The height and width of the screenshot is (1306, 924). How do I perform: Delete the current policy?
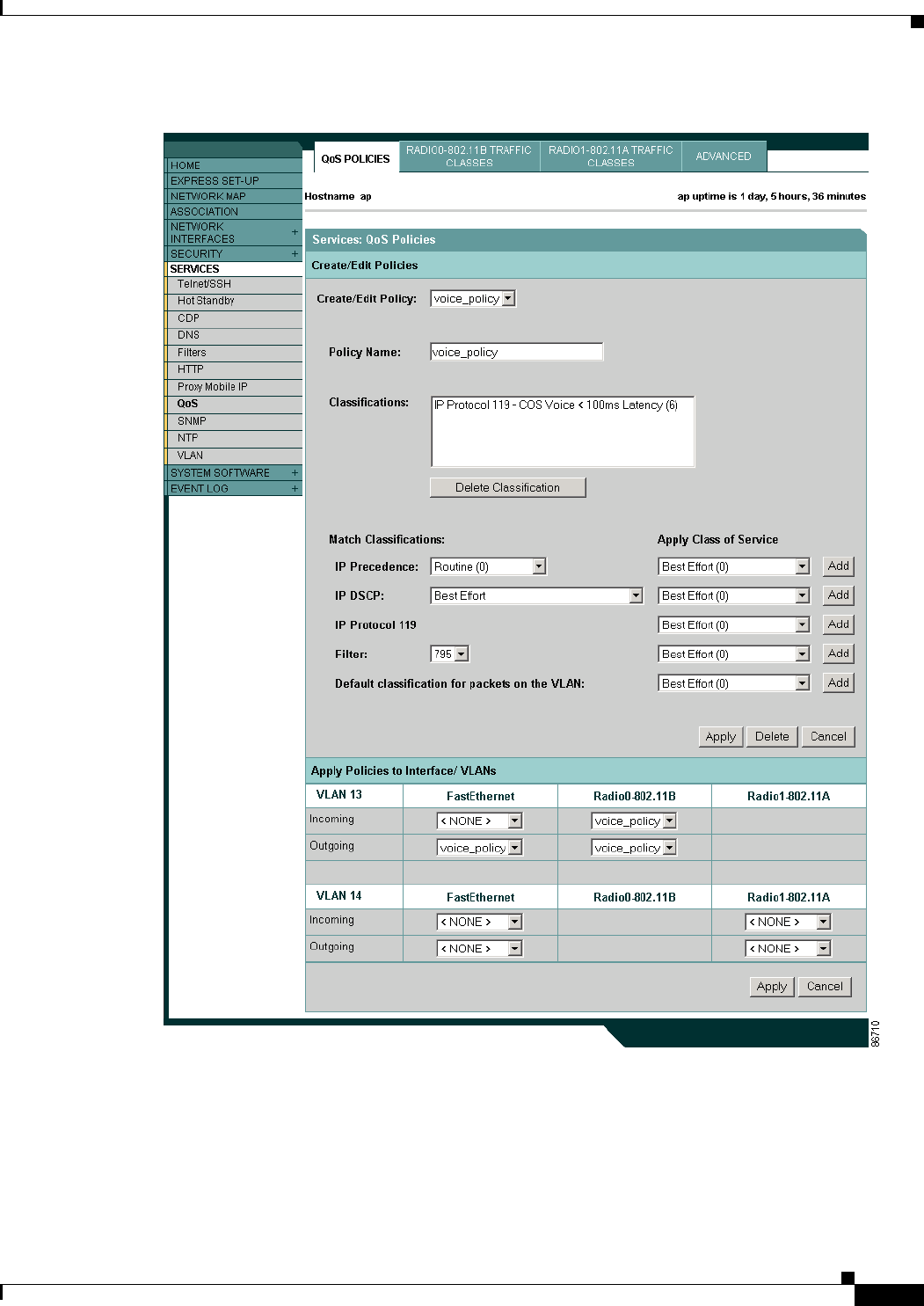(772, 737)
